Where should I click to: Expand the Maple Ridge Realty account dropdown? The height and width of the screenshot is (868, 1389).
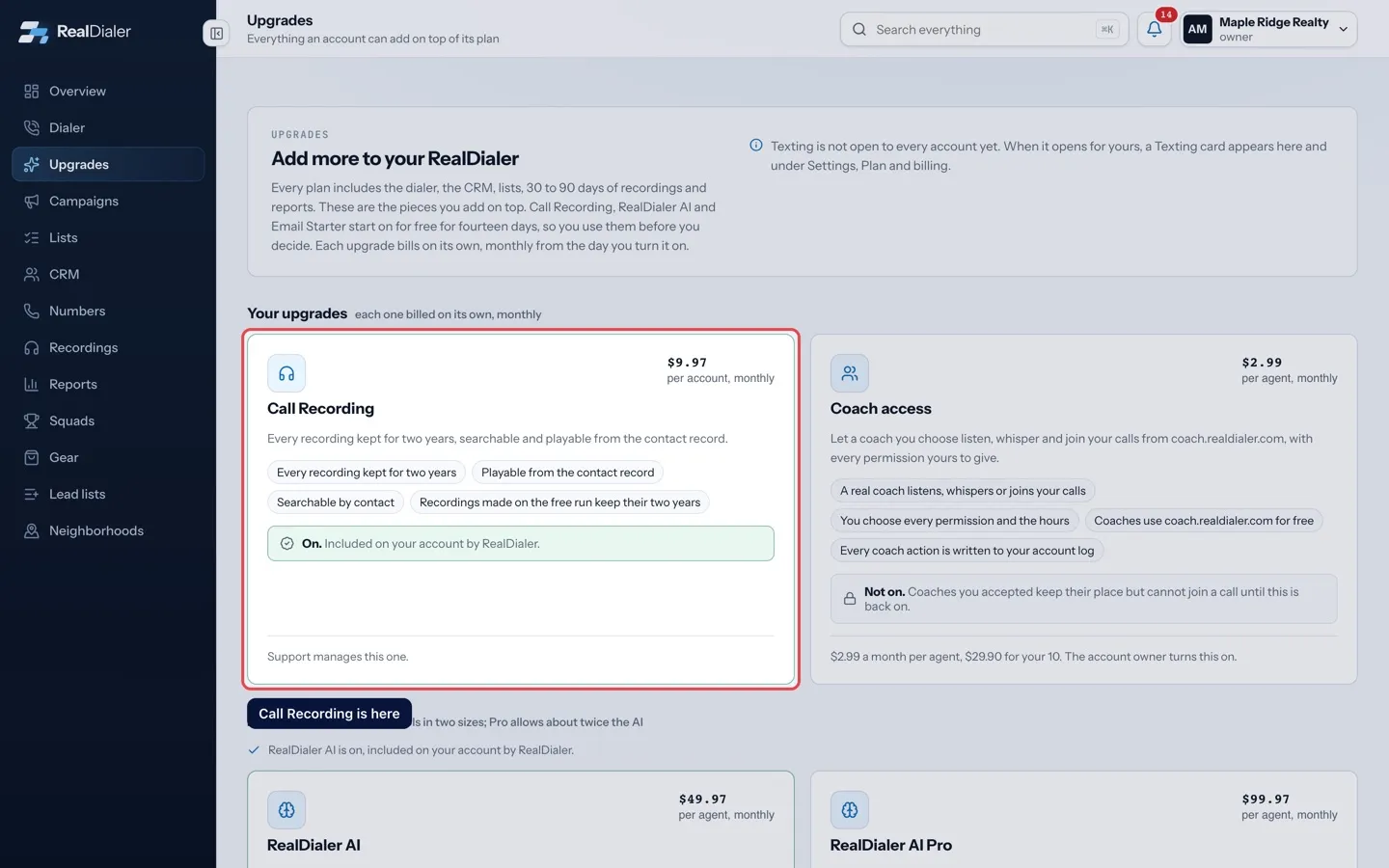[1269, 29]
